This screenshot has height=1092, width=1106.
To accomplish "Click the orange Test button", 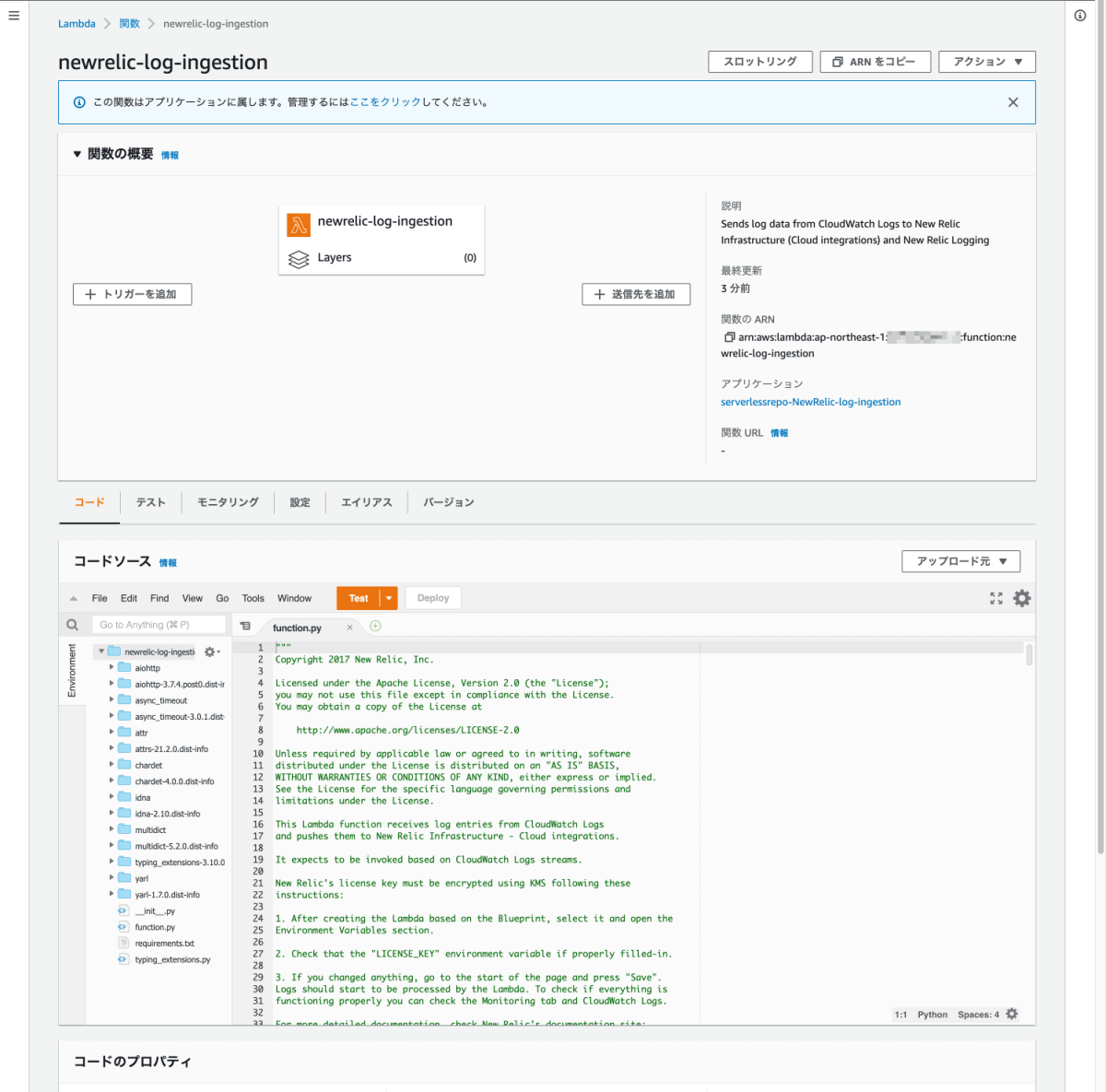I will (x=359, y=598).
